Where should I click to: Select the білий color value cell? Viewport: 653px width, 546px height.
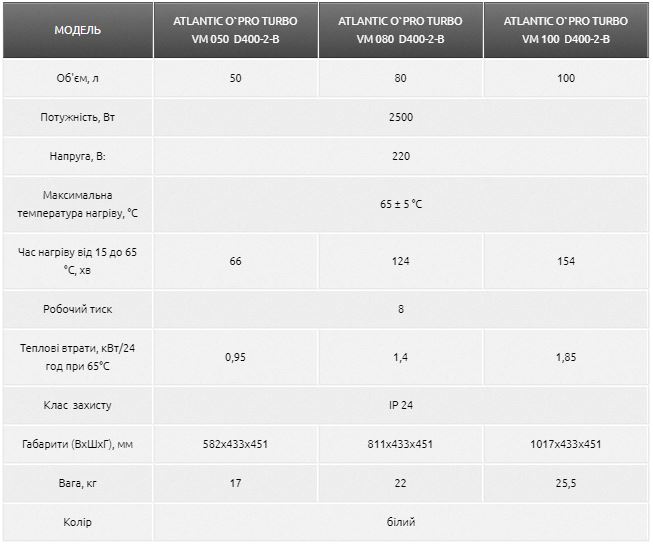400,522
